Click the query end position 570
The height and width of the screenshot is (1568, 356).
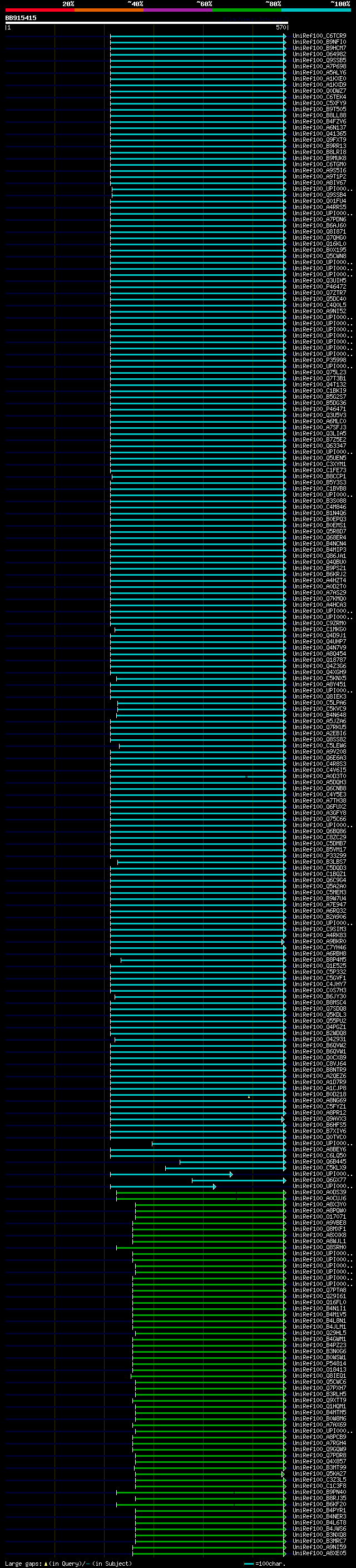(280, 27)
